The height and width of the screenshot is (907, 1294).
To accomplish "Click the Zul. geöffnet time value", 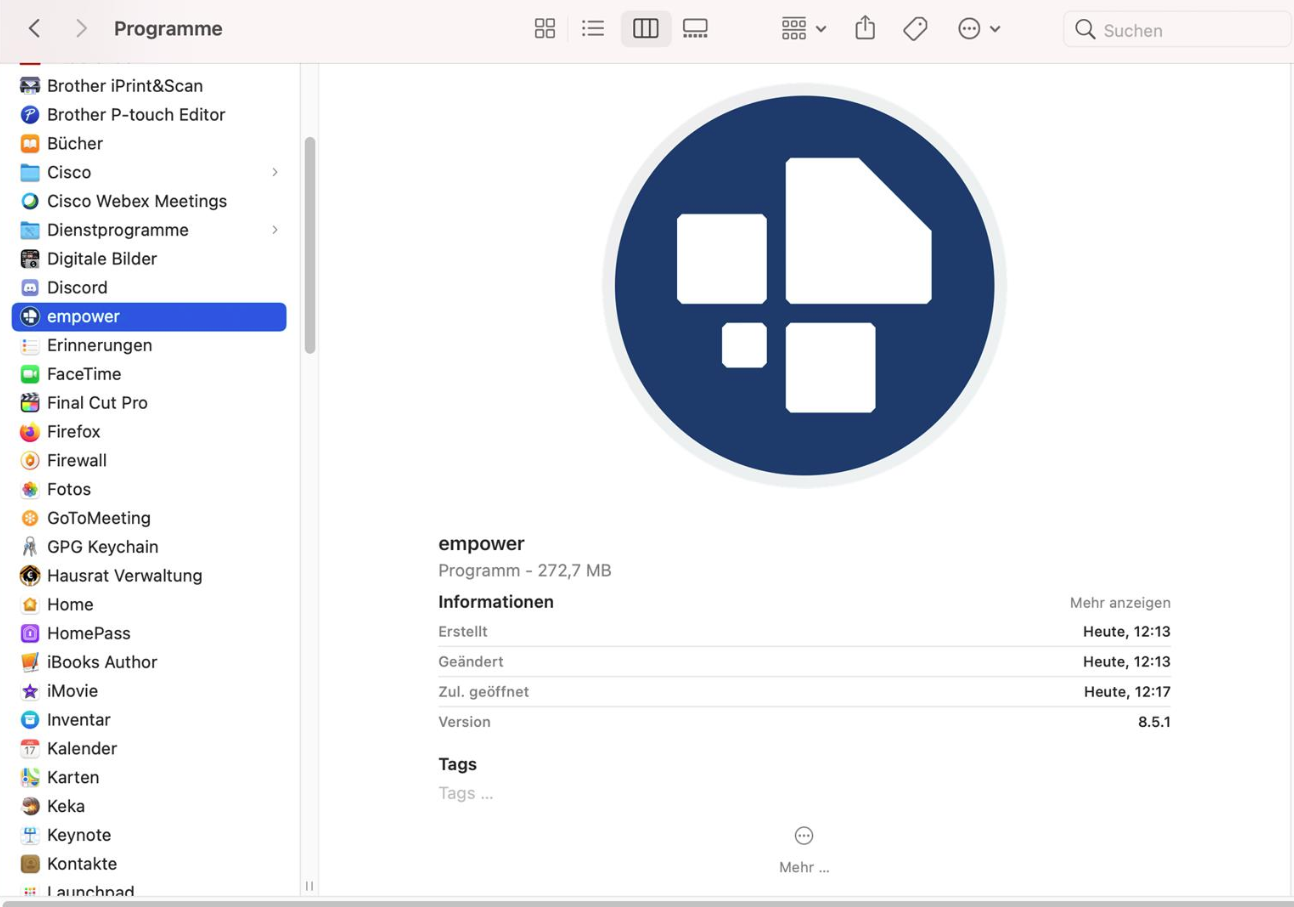I will coord(1127,692).
